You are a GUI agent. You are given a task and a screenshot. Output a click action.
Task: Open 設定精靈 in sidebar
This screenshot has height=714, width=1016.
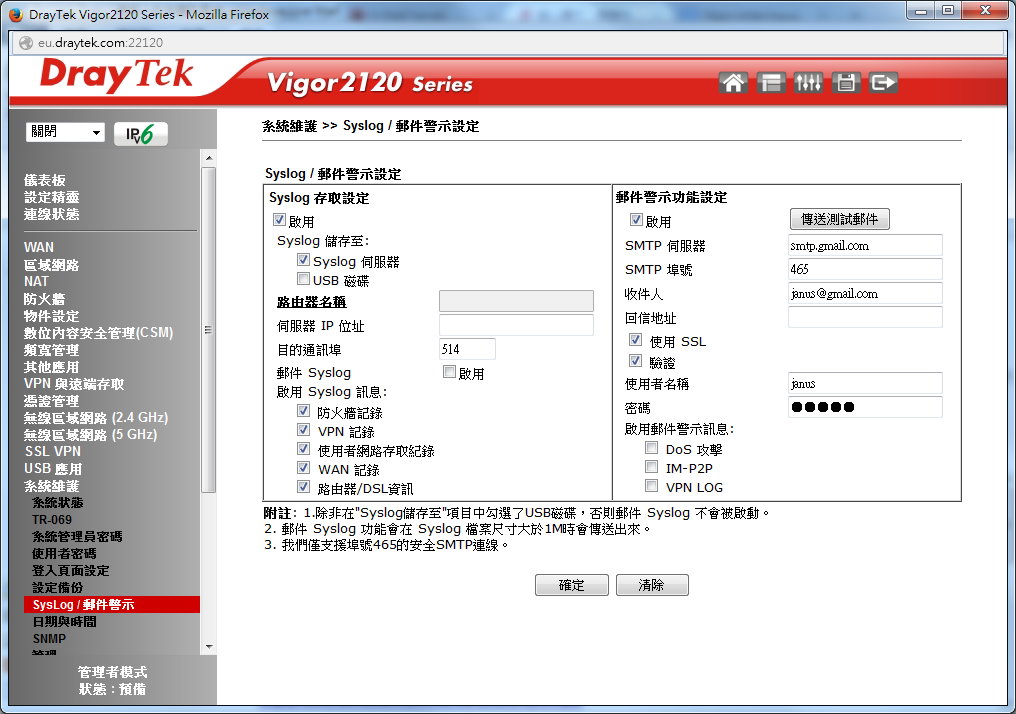[52, 197]
